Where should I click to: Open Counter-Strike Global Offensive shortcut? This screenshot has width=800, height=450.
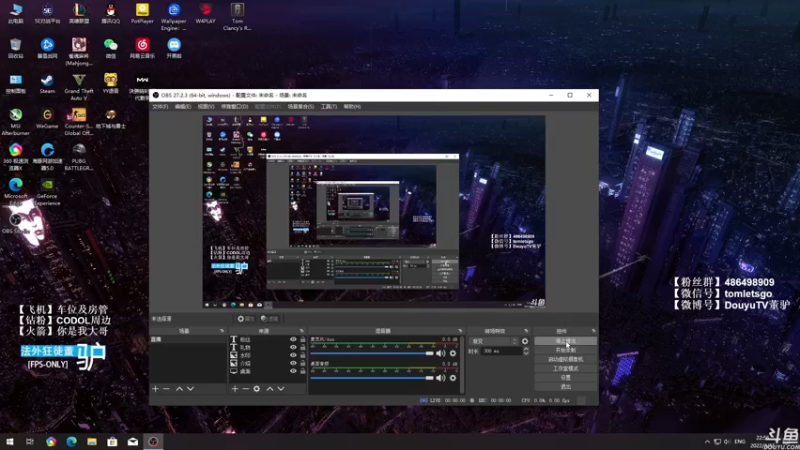click(79, 122)
